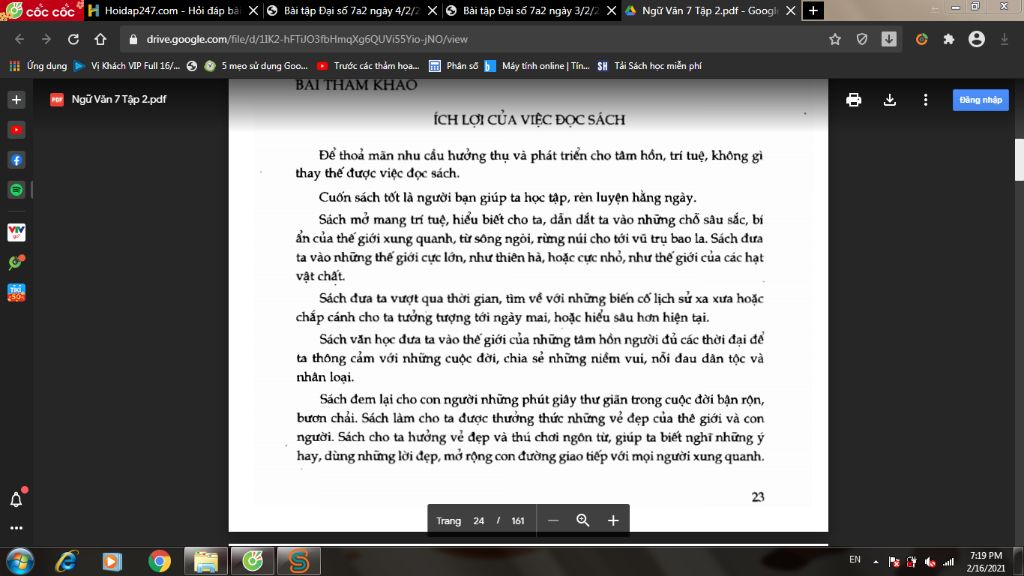Go to browser home page

click(x=100, y=39)
